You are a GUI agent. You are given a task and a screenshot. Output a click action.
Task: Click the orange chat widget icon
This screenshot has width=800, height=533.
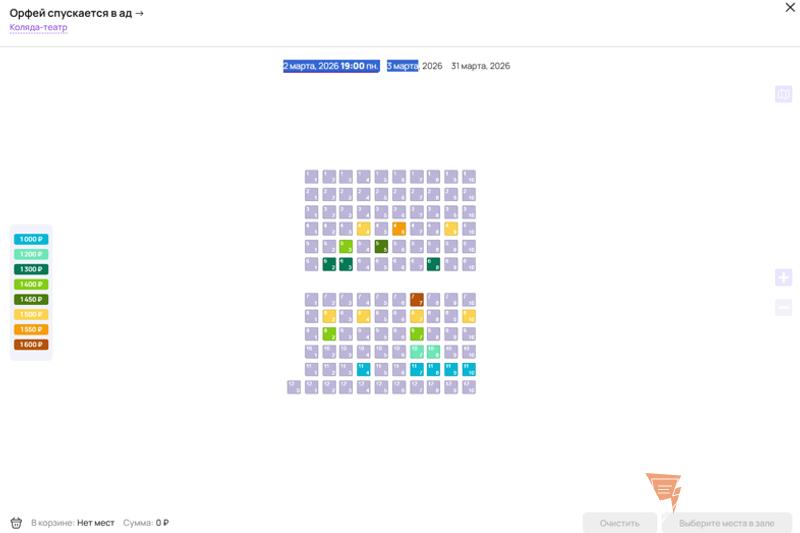[x=663, y=492]
